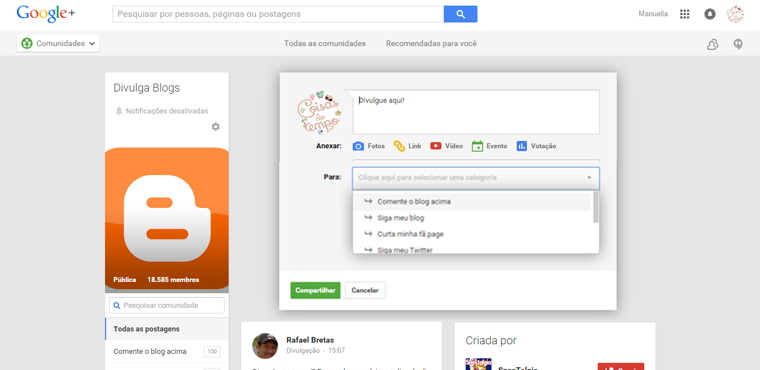Open the profile avatar in header

pos(735,14)
